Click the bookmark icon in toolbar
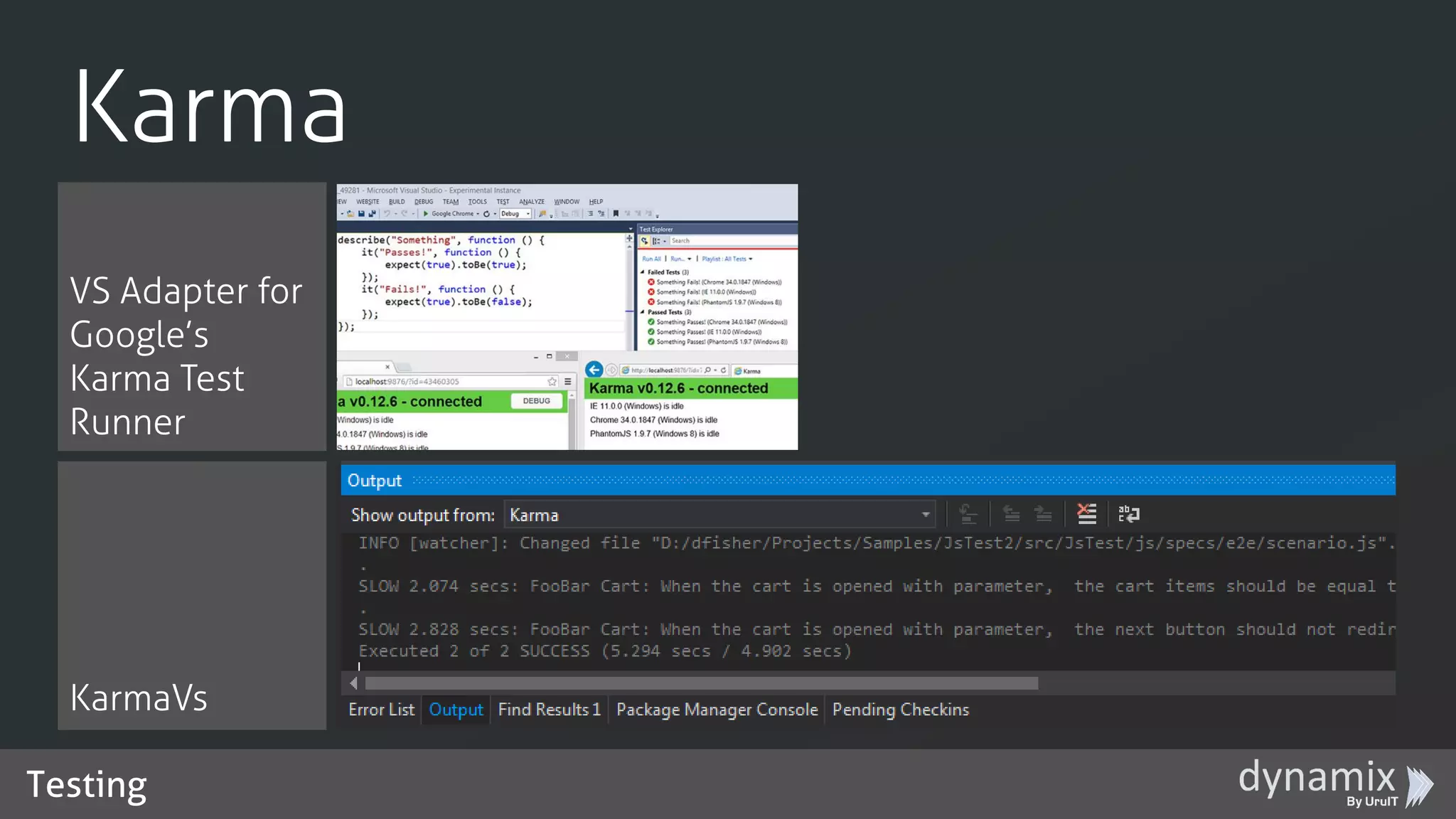The image size is (1456, 819). tap(616, 213)
